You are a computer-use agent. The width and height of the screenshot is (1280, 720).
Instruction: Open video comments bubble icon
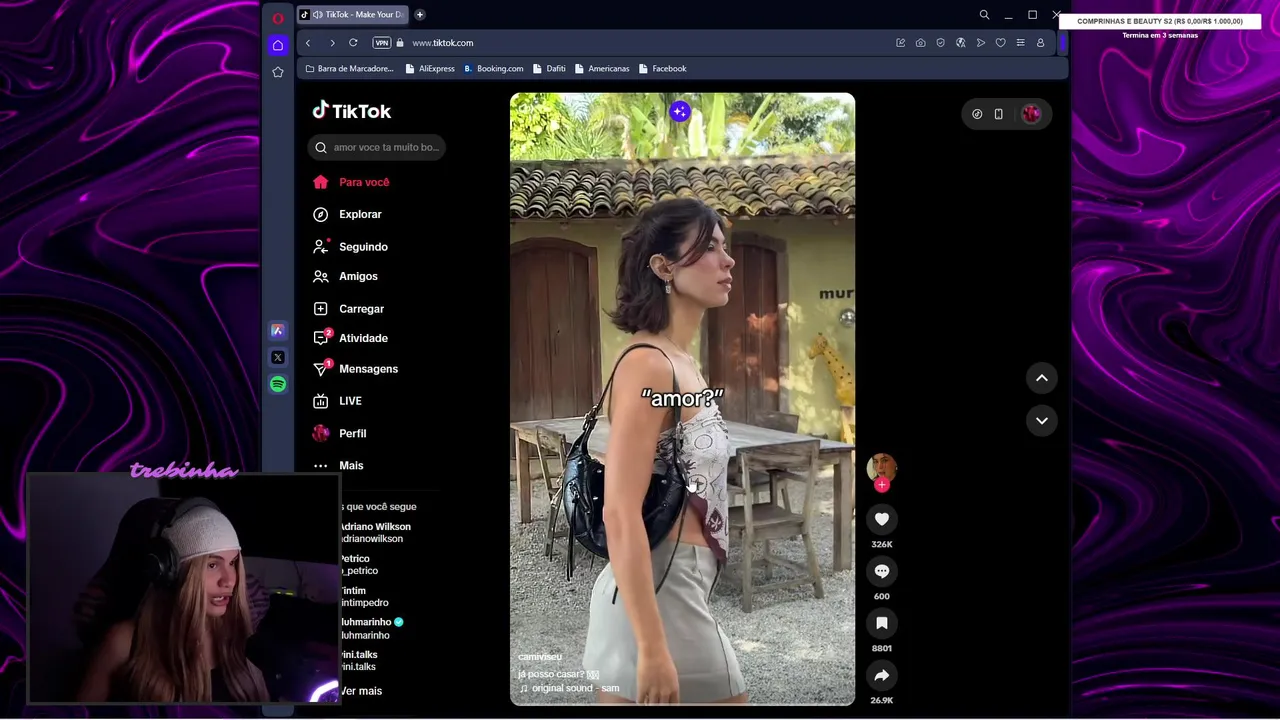coord(881,571)
